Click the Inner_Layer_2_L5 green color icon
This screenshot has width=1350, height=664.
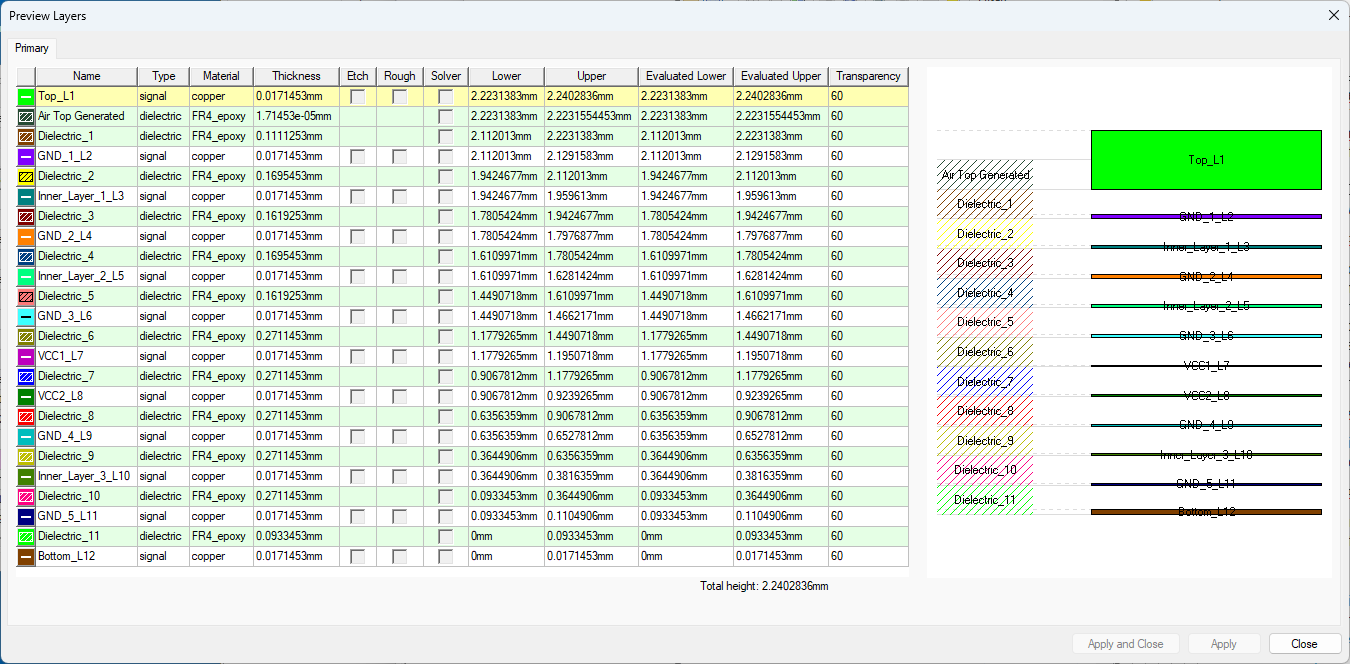click(25, 276)
